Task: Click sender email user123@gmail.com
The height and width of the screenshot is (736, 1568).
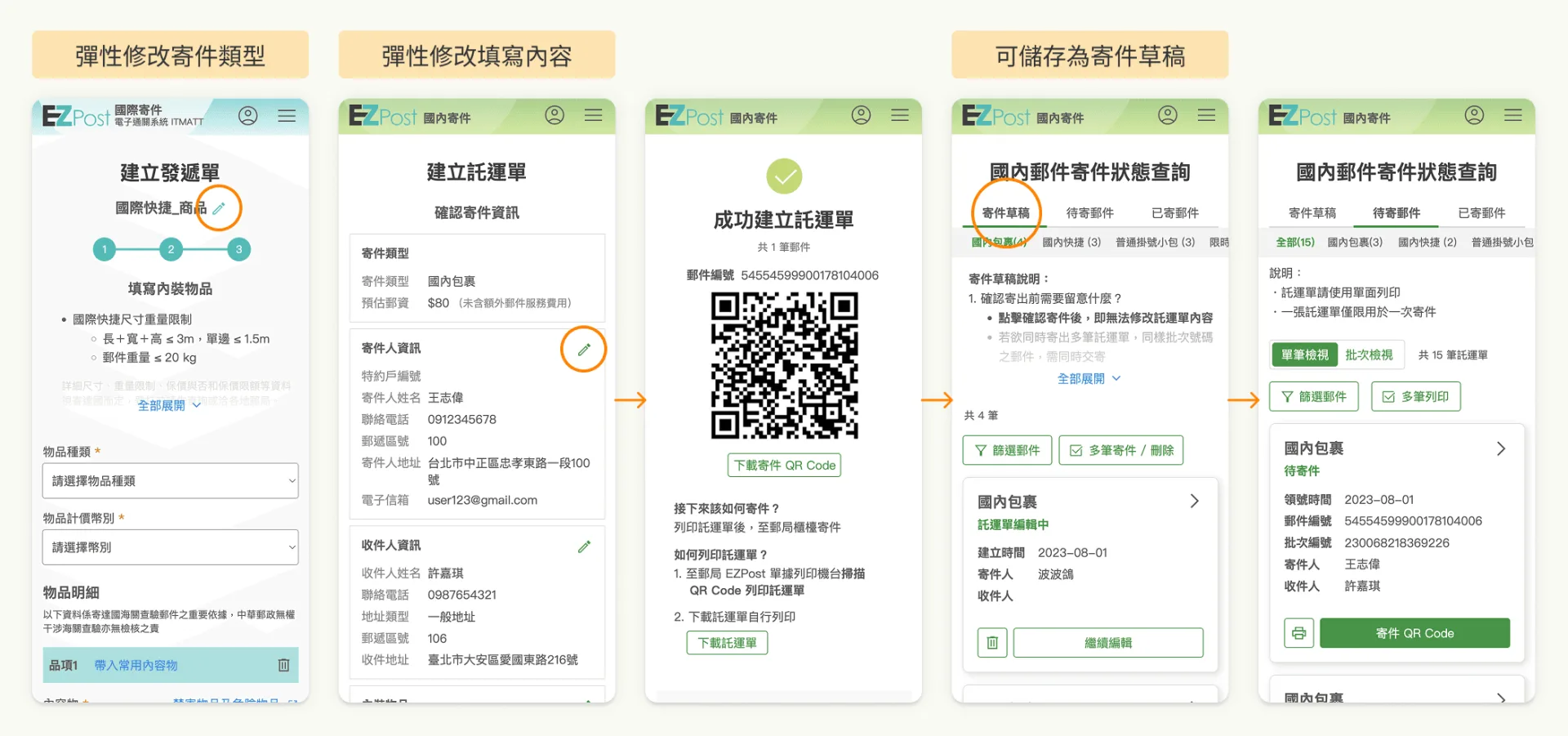Action: coord(483,501)
